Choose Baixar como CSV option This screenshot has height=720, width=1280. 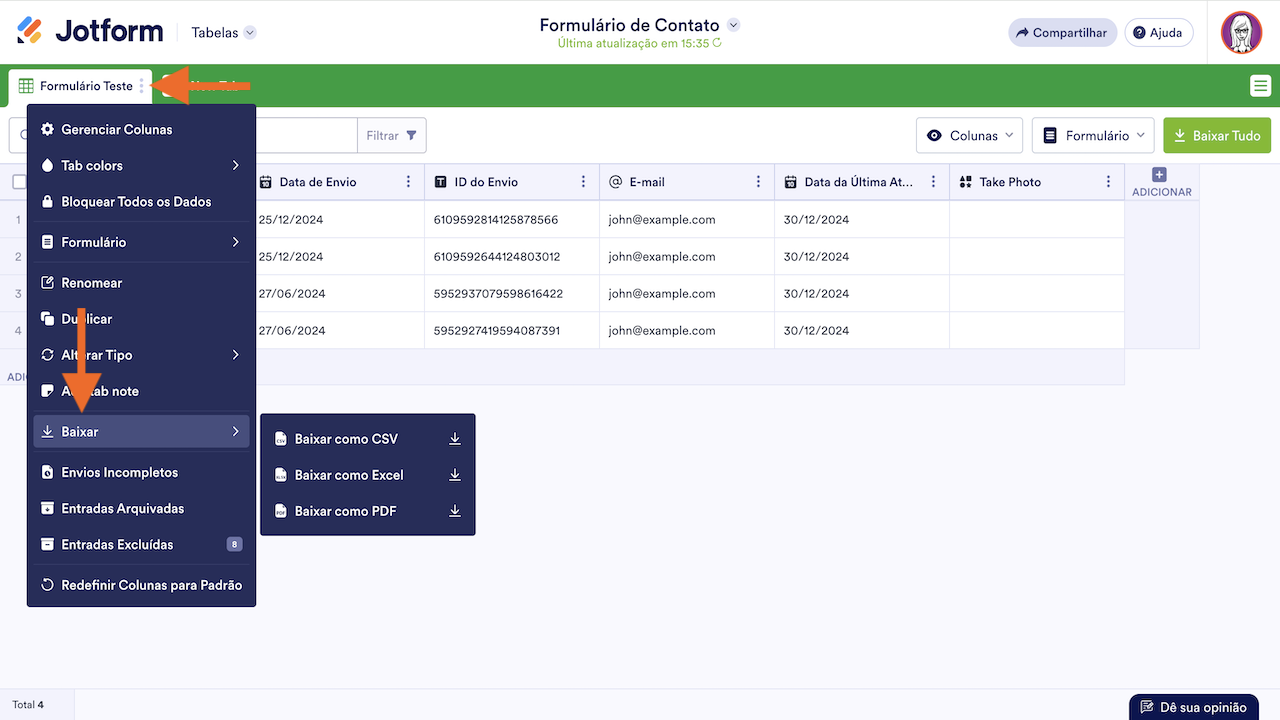[x=368, y=439]
